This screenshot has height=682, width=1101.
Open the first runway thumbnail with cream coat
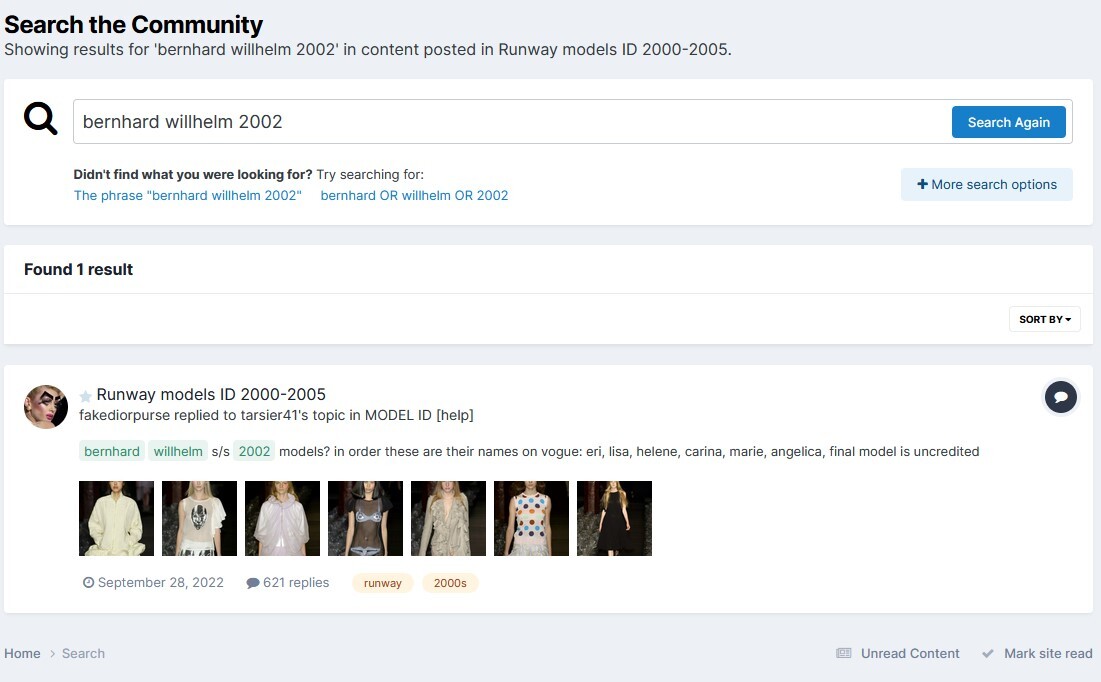116,518
